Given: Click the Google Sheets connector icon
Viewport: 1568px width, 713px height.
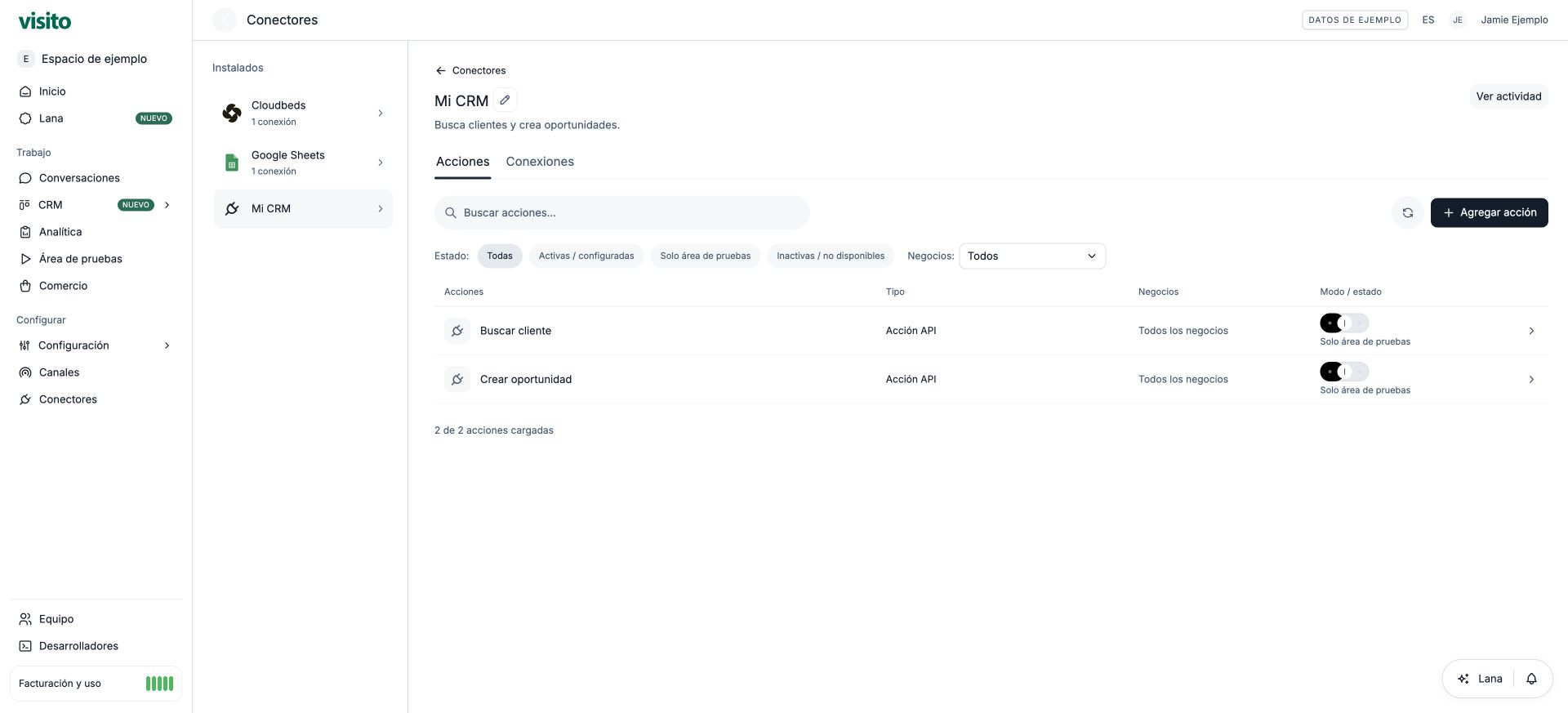Looking at the screenshot, I should tap(232, 163).
